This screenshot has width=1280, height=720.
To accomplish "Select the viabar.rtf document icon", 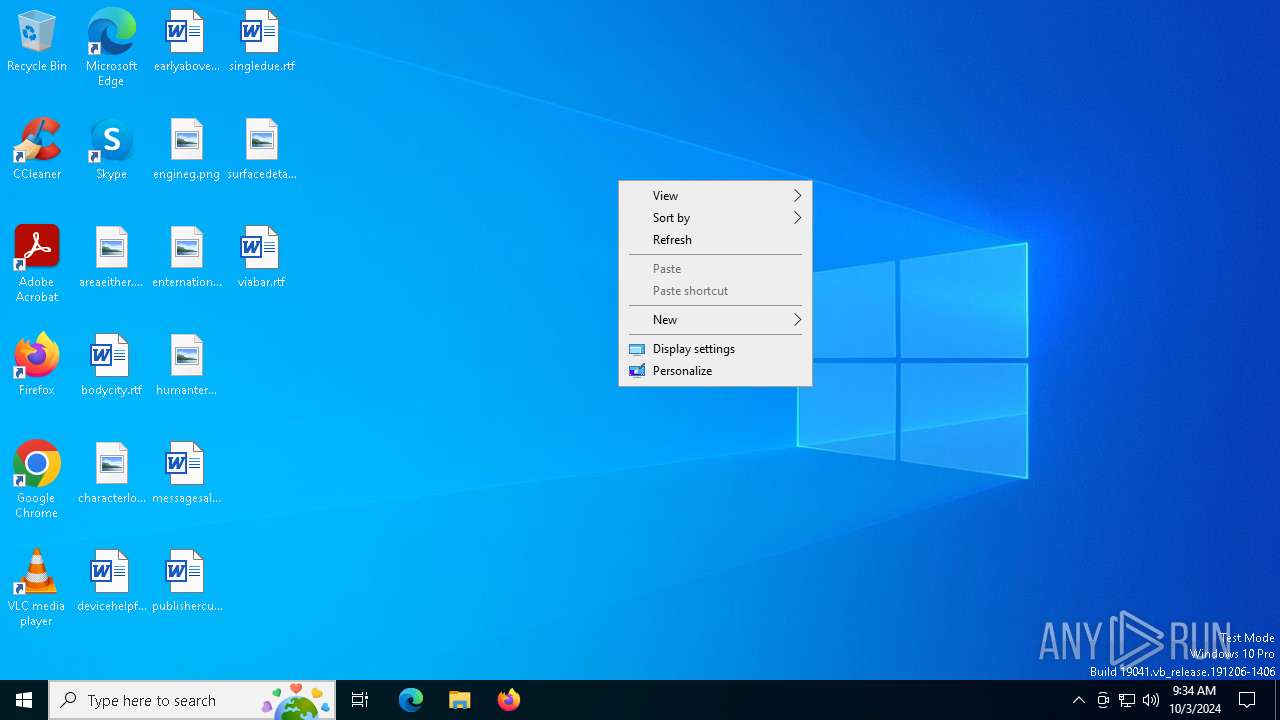I will point(261,258).
